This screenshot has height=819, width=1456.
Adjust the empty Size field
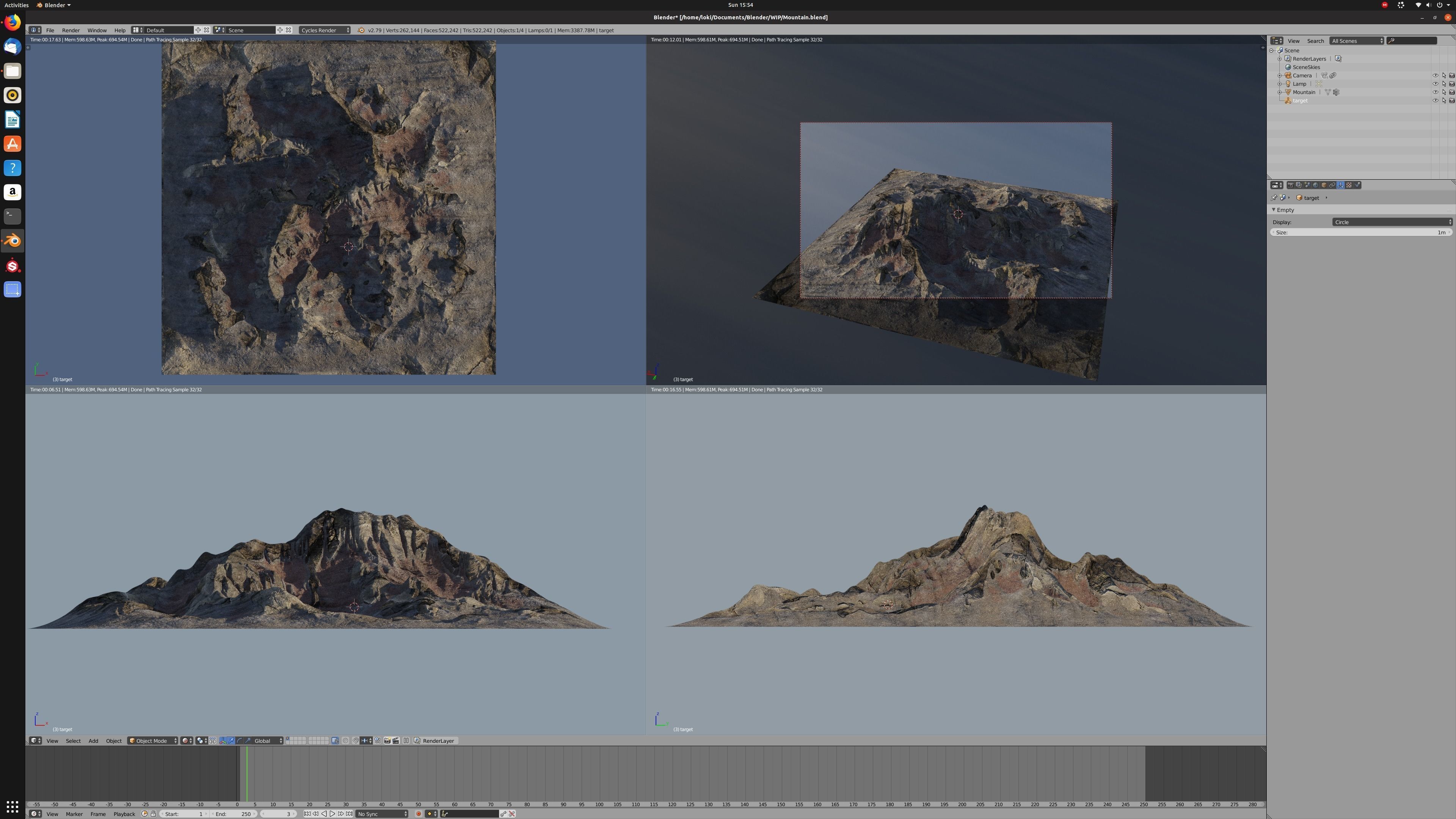click(1361, 232)
